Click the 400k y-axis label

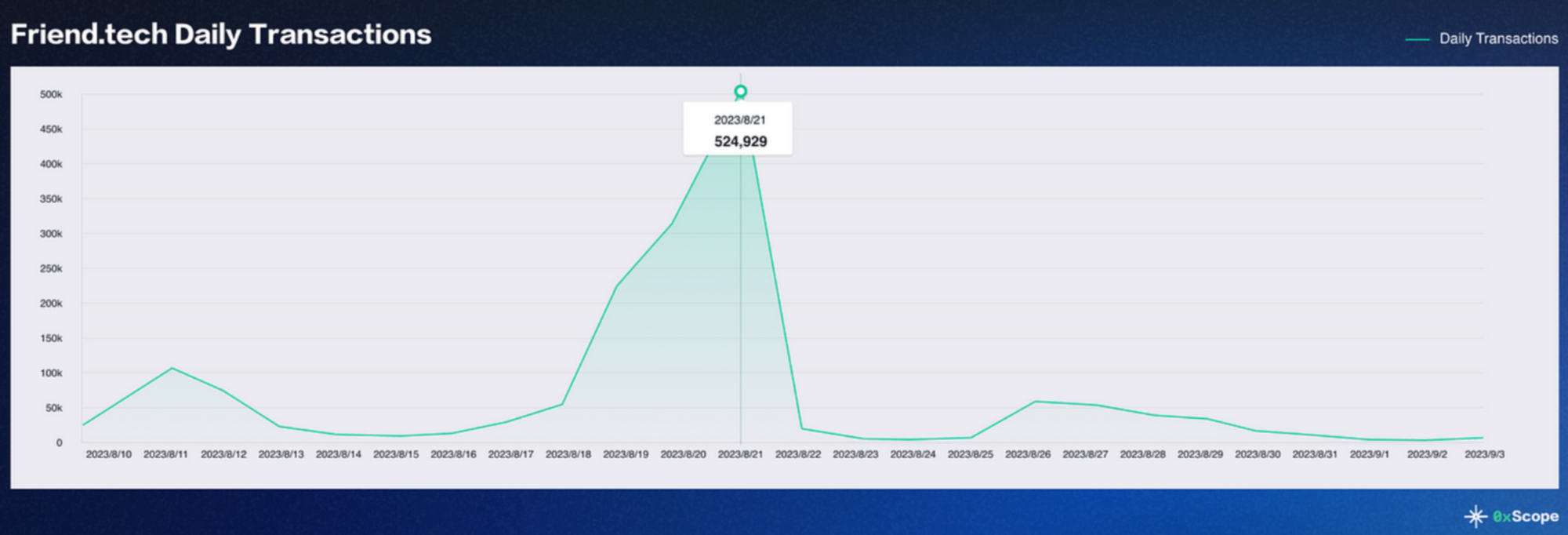coord(51,164)
